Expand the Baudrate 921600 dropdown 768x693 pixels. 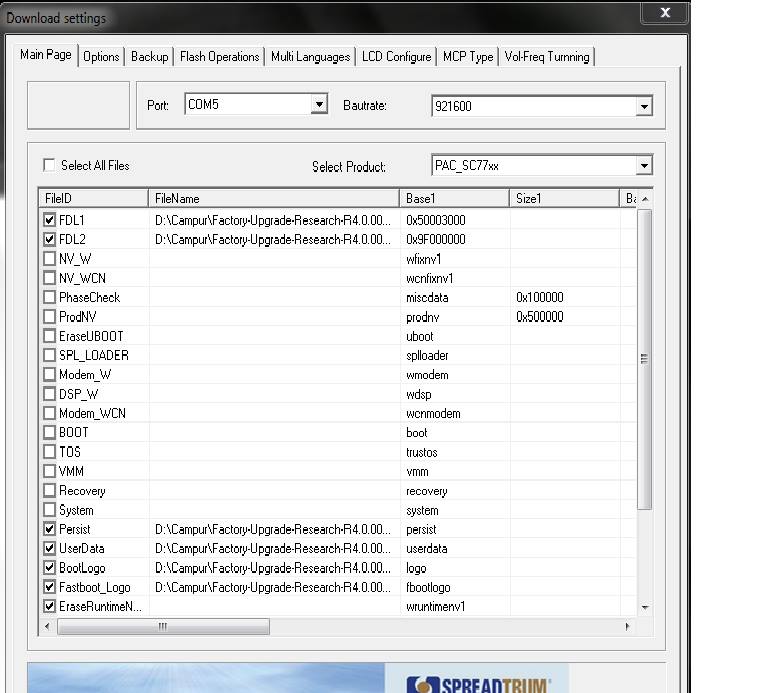pyautogui.click(x=644, y=106)
